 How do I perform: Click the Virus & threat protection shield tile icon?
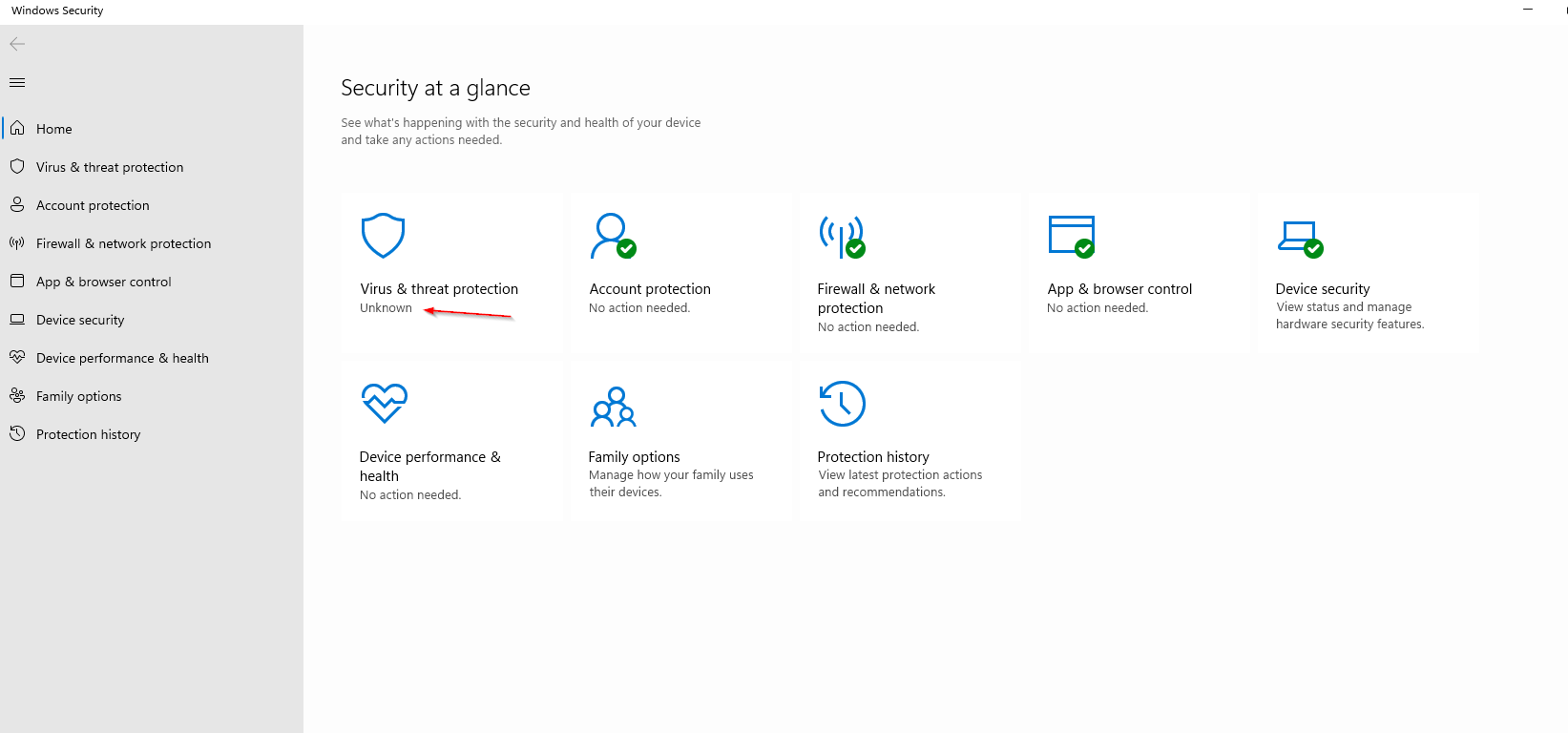[383, 236]
